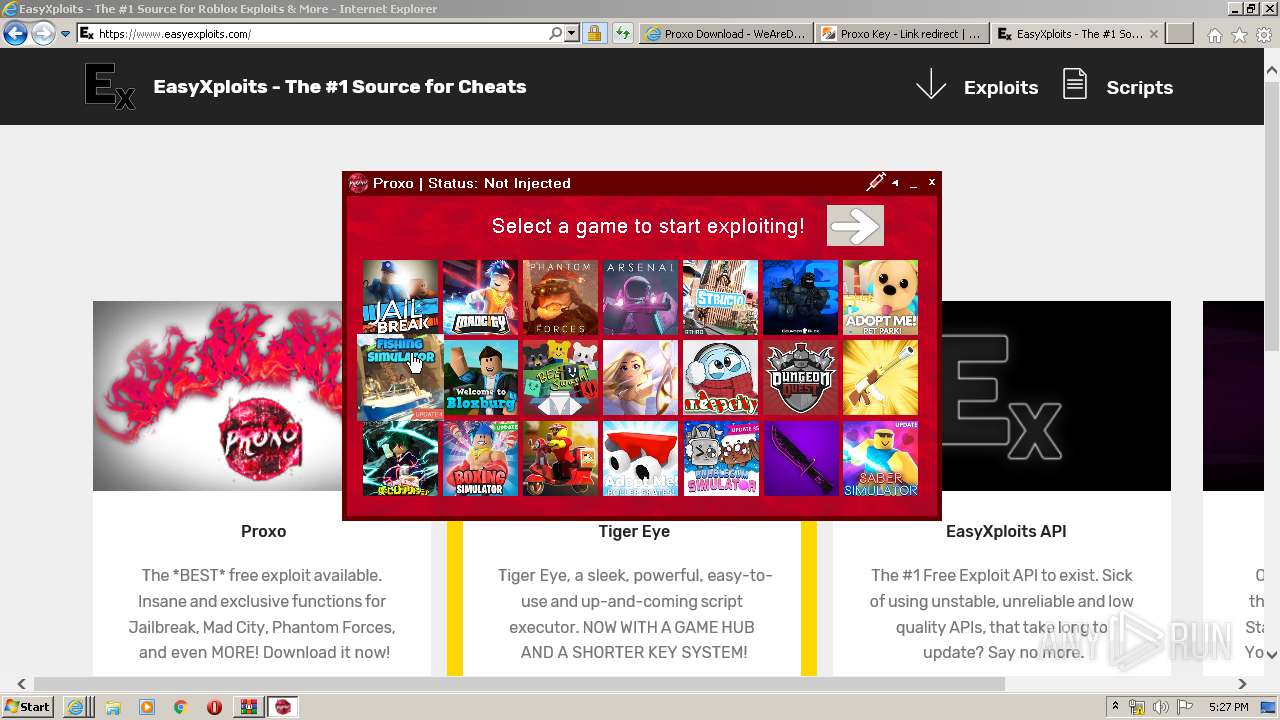Choose the golden rifle game thumbnail
1280x720 pixels.
tap(880, 377)
